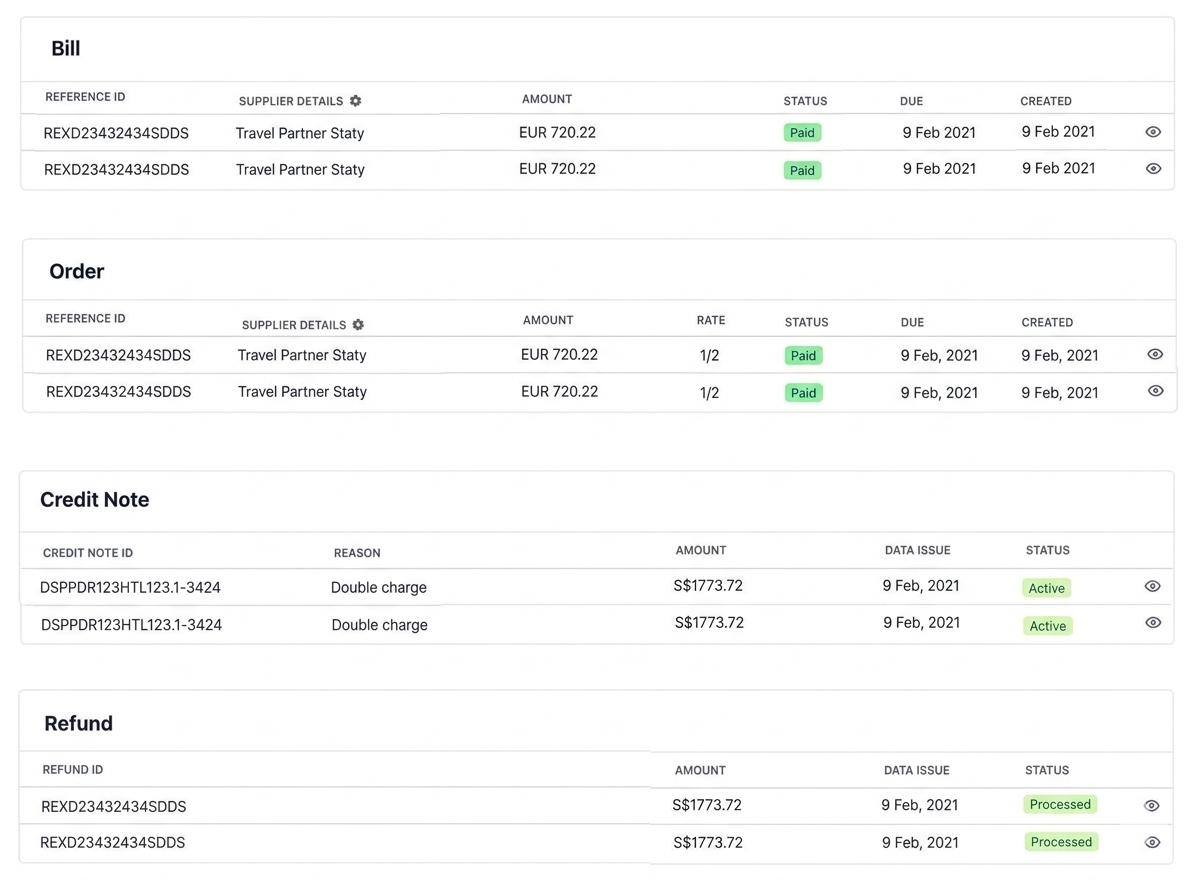Image resolution: width=1200 pixels, height=880 pixels.
Task: Click eye icon on first Order row
Action: tap(1155, 354)
